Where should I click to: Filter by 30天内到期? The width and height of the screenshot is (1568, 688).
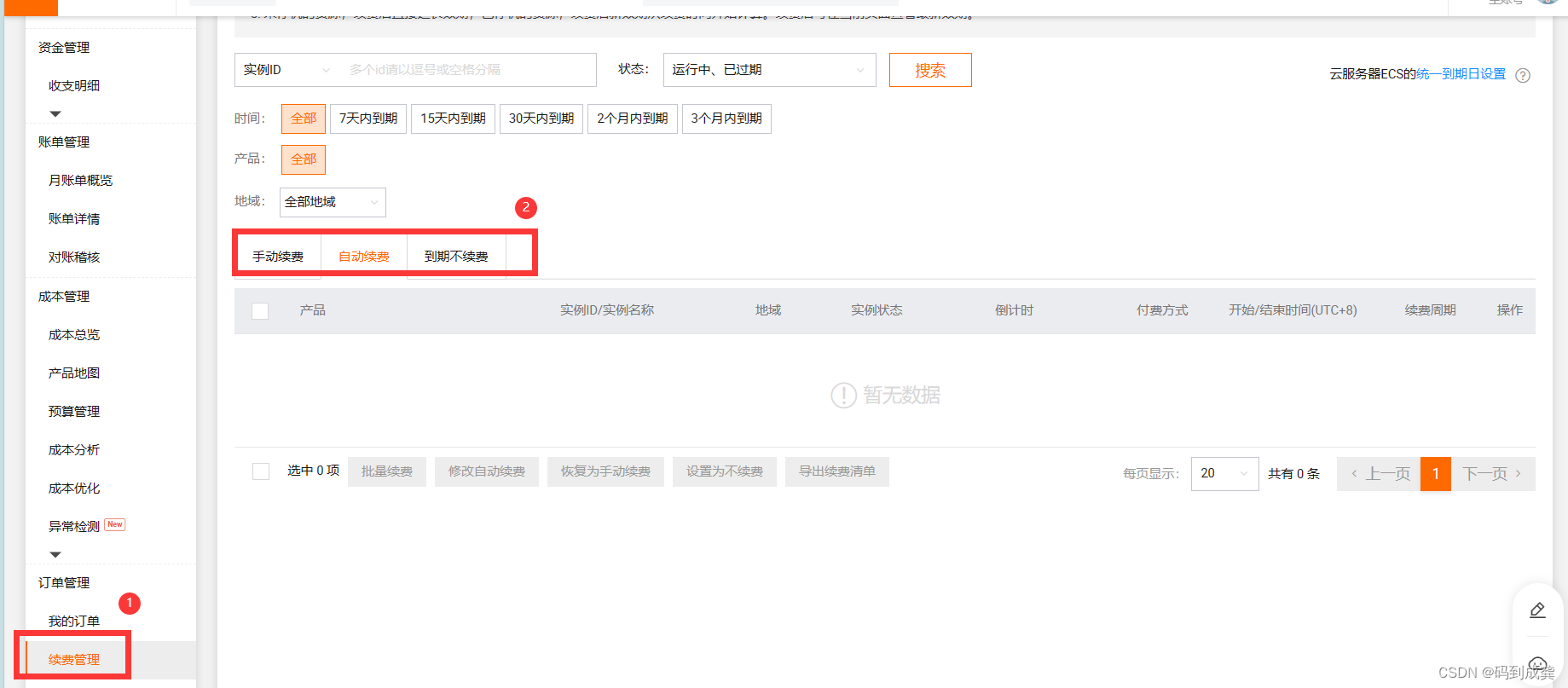coord(541,119)
